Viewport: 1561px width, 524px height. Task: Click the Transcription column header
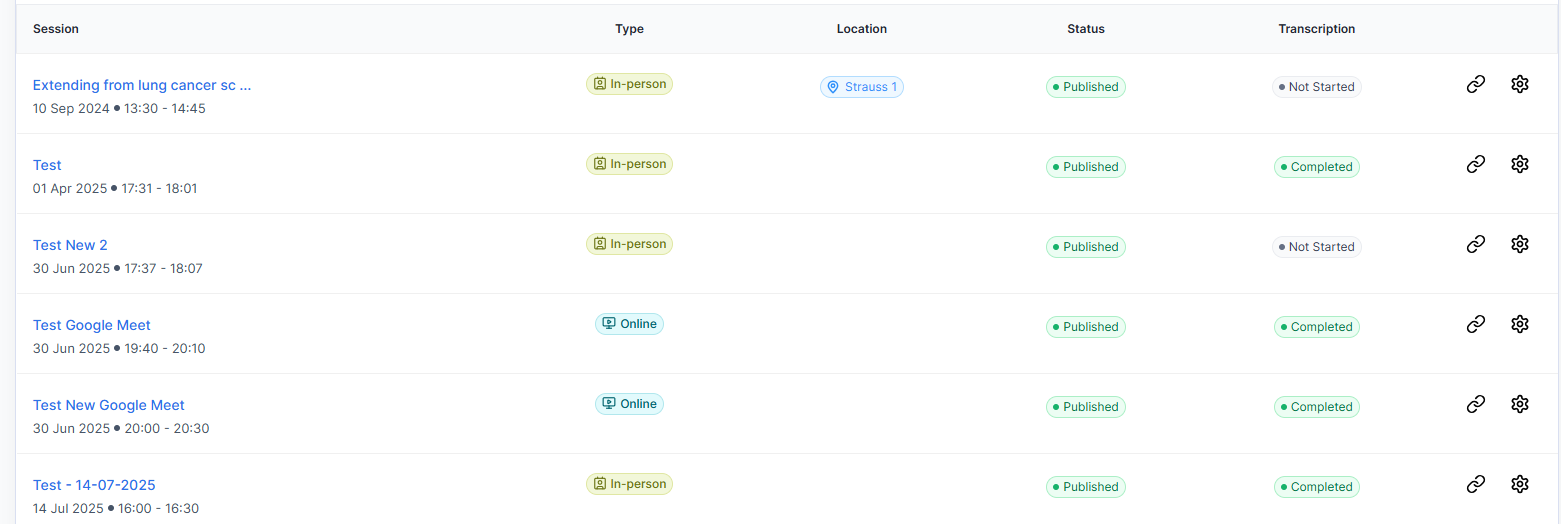[1316, 29]
